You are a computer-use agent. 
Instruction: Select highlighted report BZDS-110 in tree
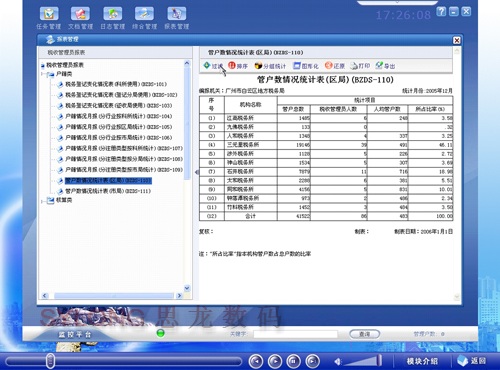point(108,181)
